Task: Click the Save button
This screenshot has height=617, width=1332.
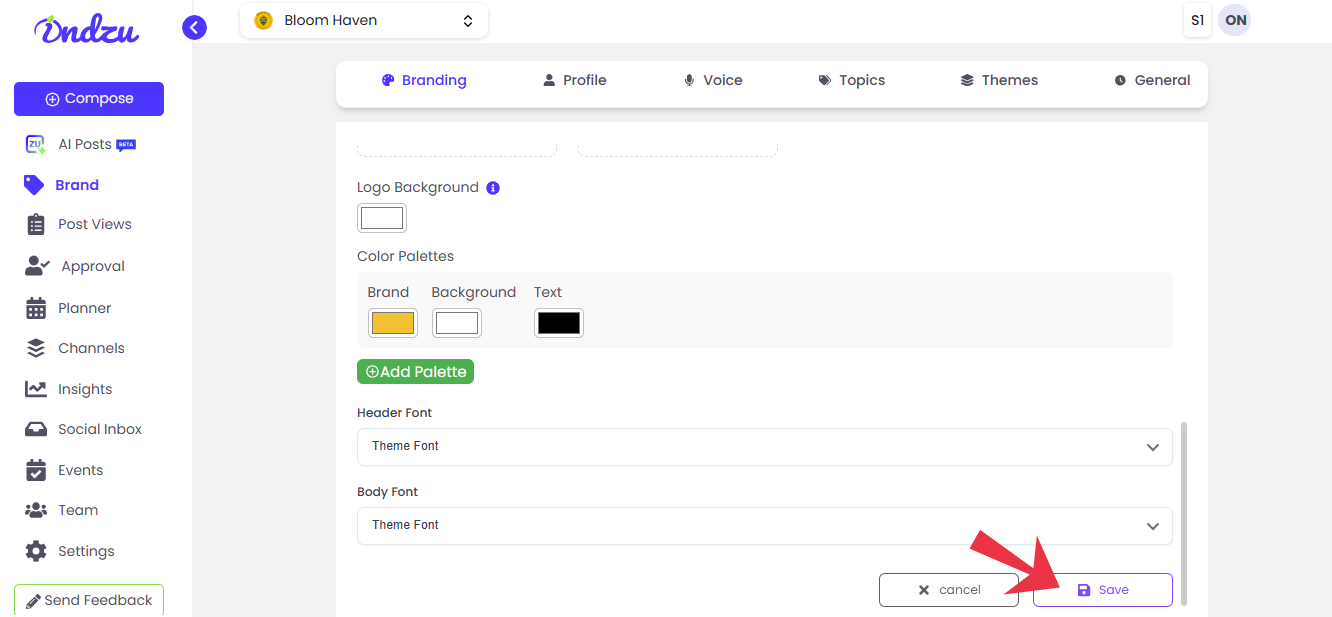Action: (x=1102, y=590)
